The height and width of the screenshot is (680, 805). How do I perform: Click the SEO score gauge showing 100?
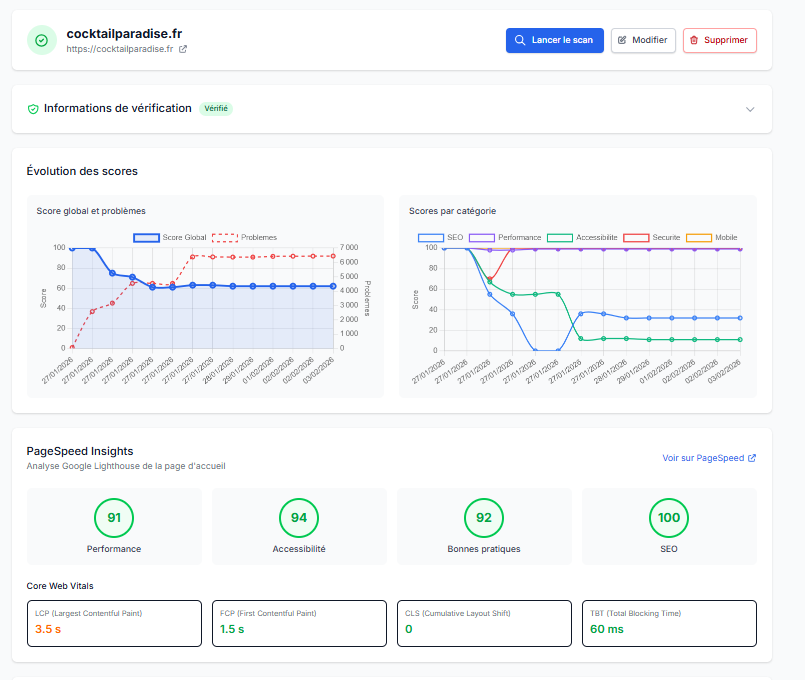[668, 518]
